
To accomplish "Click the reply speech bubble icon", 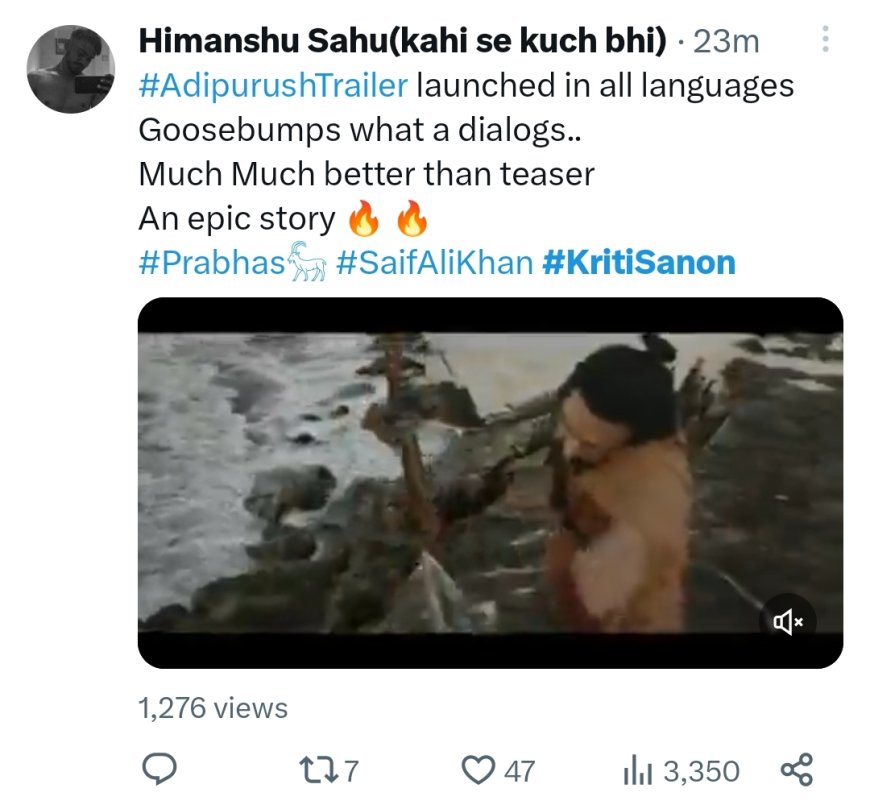I will [160, 769].
